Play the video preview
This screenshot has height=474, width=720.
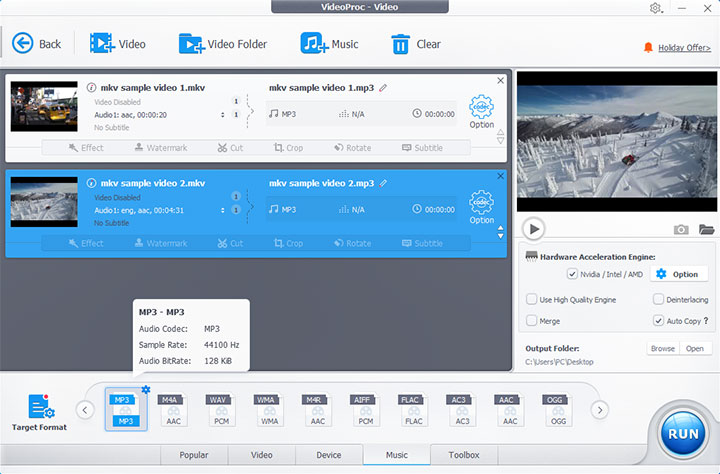click(534, 229)
